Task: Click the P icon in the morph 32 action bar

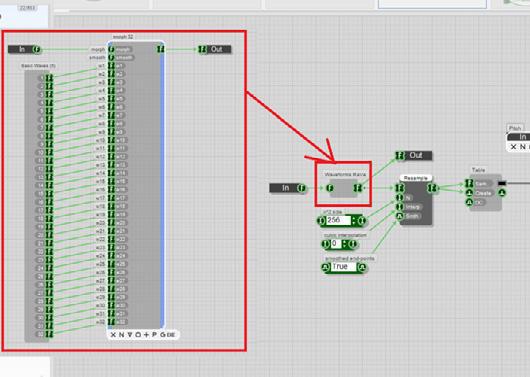Action: 154,335
